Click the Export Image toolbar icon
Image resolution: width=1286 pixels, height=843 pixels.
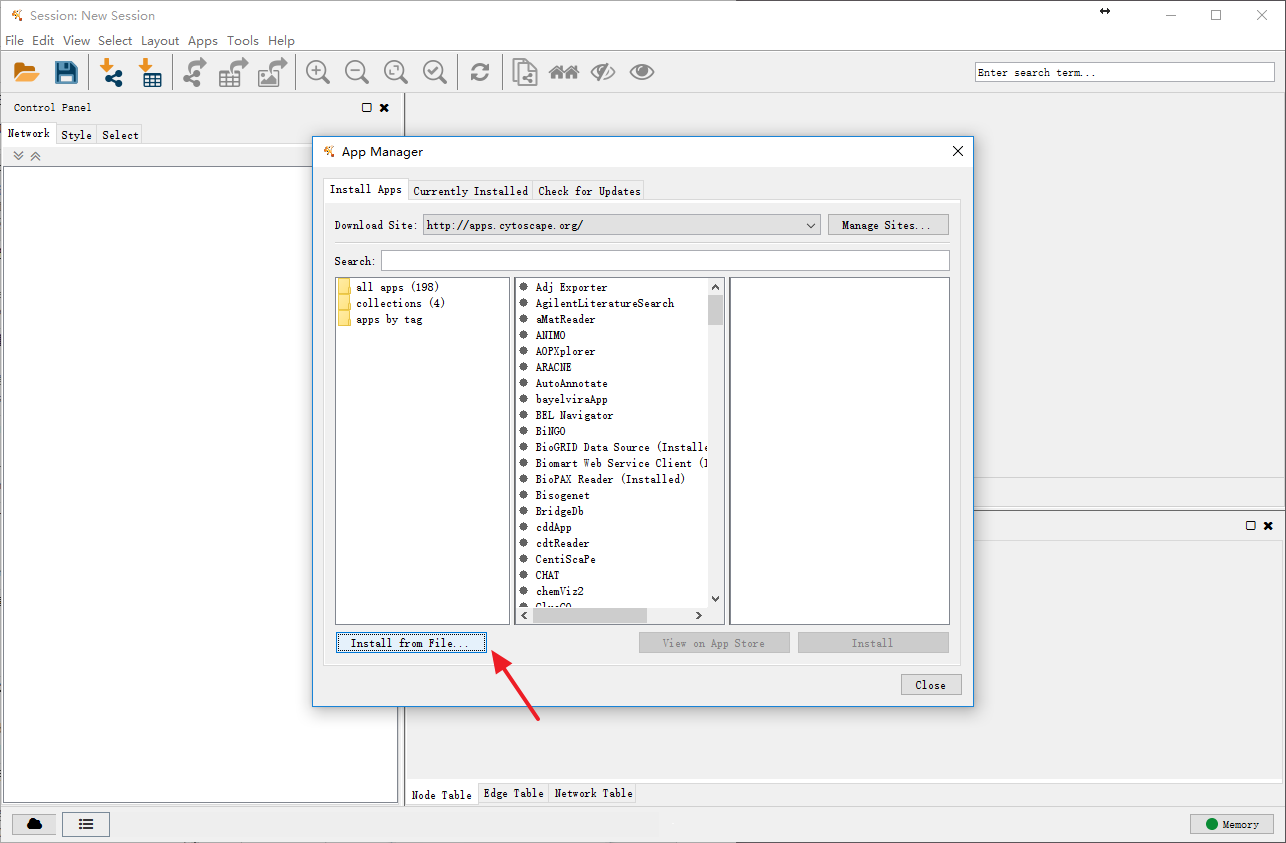pos(272,72)
